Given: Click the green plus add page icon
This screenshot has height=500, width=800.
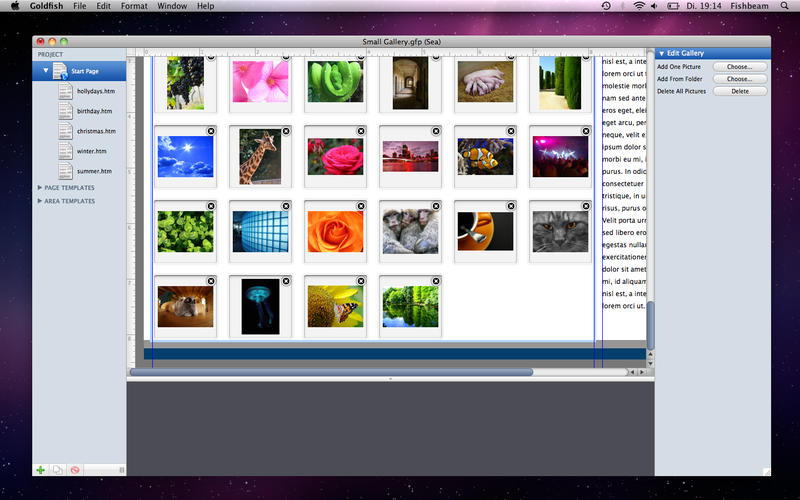Looking at the screenshot, I should coord(40,469).
